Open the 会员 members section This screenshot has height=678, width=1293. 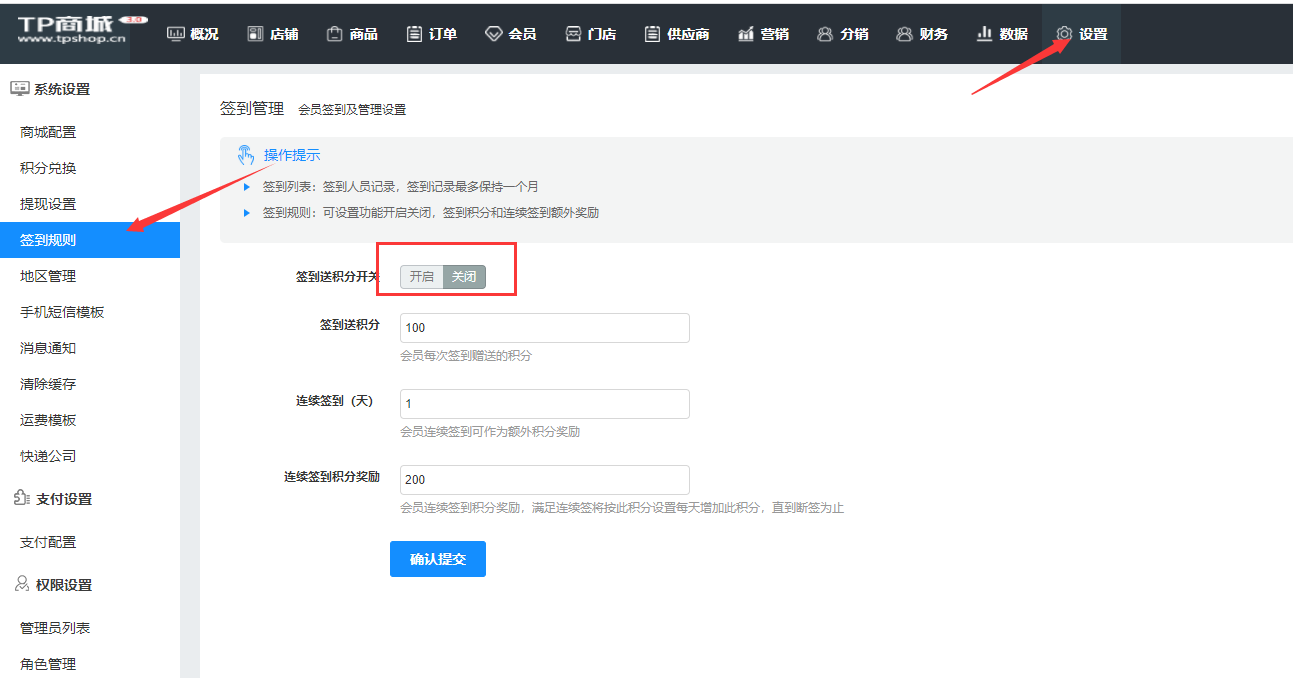point(511,32)
